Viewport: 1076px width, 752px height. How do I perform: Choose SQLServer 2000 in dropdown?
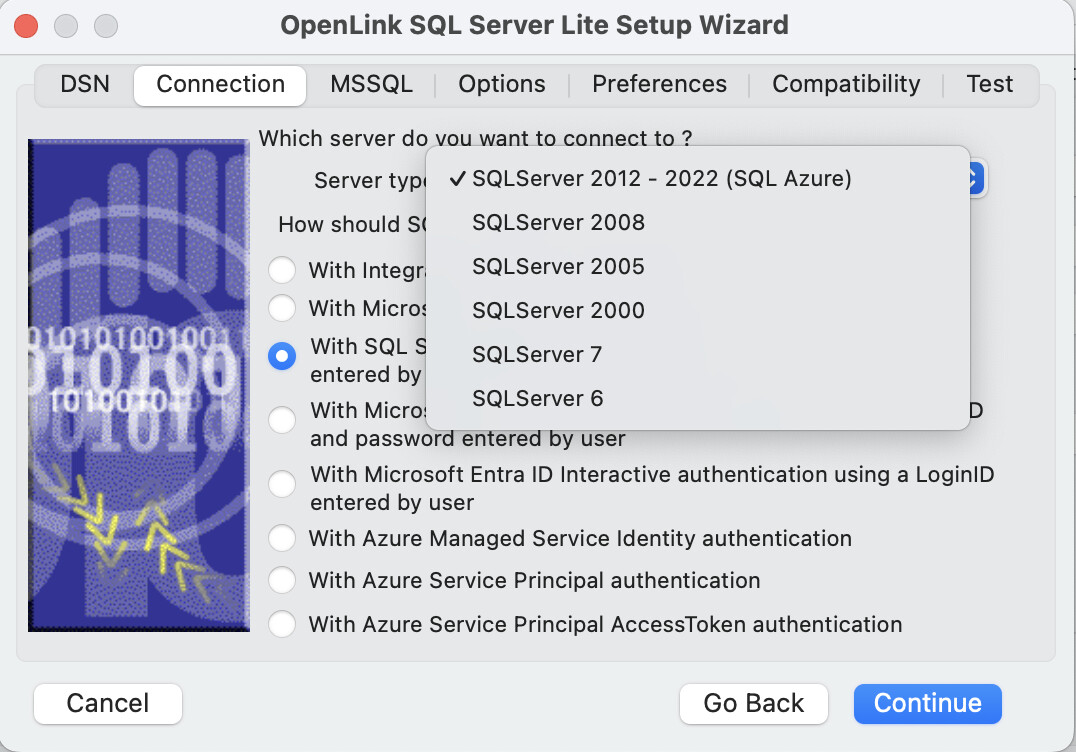[x=558, y=311]
